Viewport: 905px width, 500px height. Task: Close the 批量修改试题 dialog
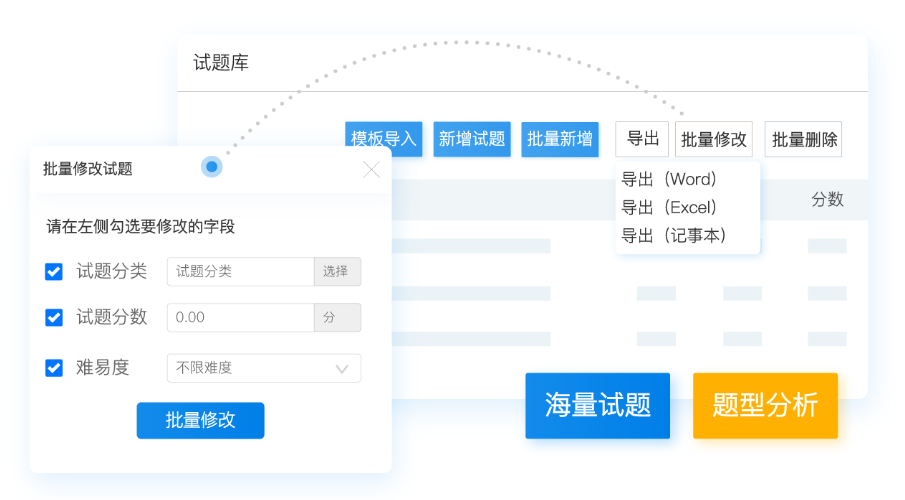pos(371,169)
